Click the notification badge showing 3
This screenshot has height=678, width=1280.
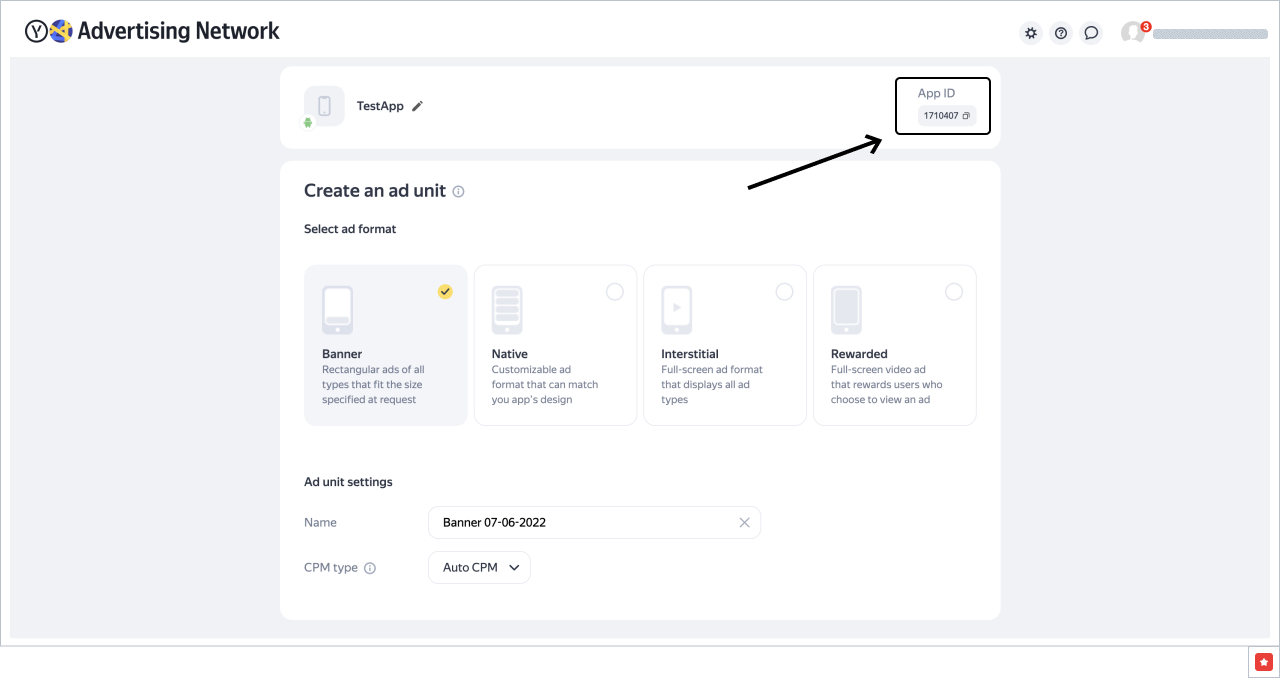click(x=1146, y=24)
